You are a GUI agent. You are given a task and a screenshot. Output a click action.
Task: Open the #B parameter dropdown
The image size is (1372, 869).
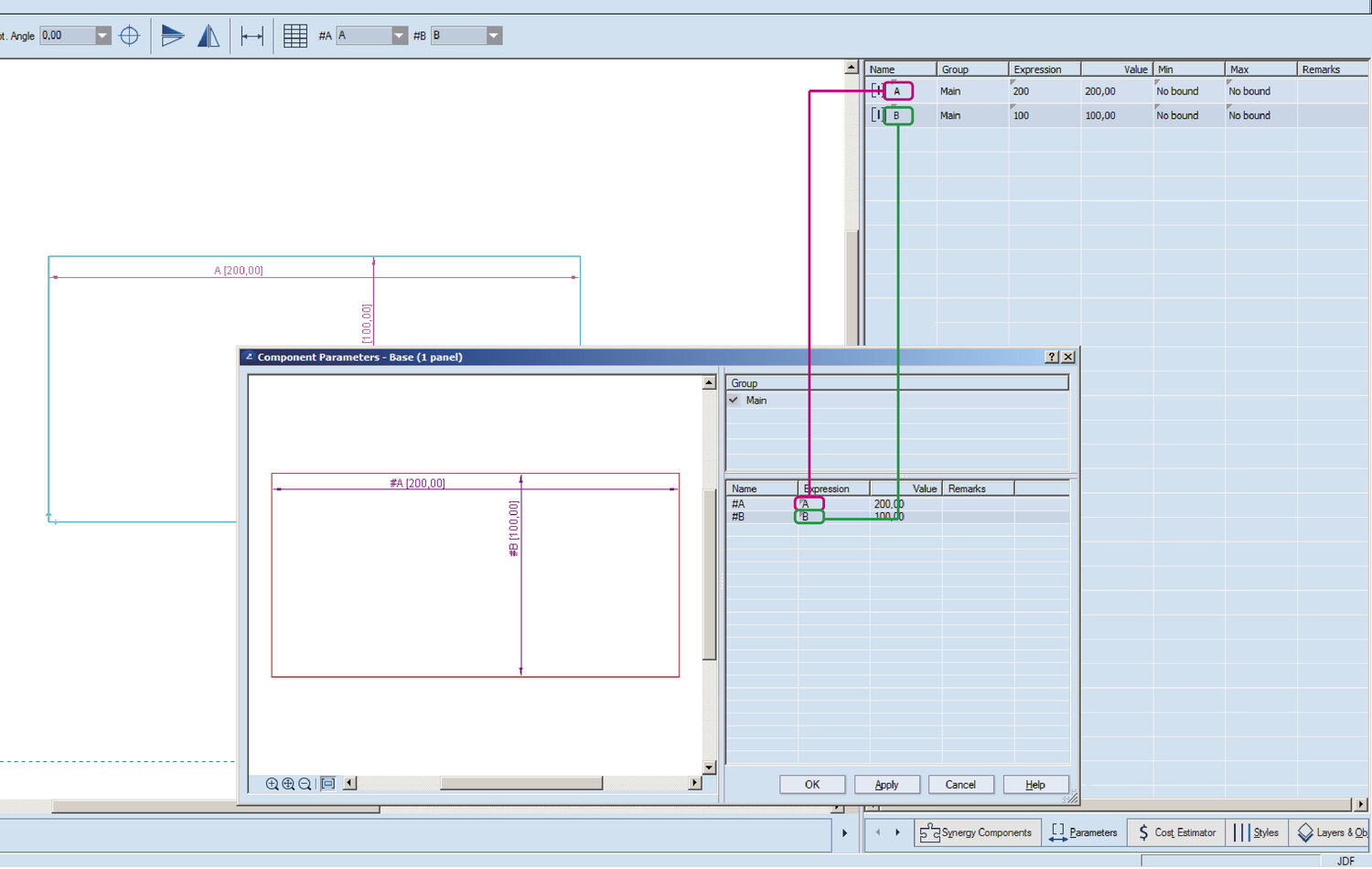pos(494,36)
